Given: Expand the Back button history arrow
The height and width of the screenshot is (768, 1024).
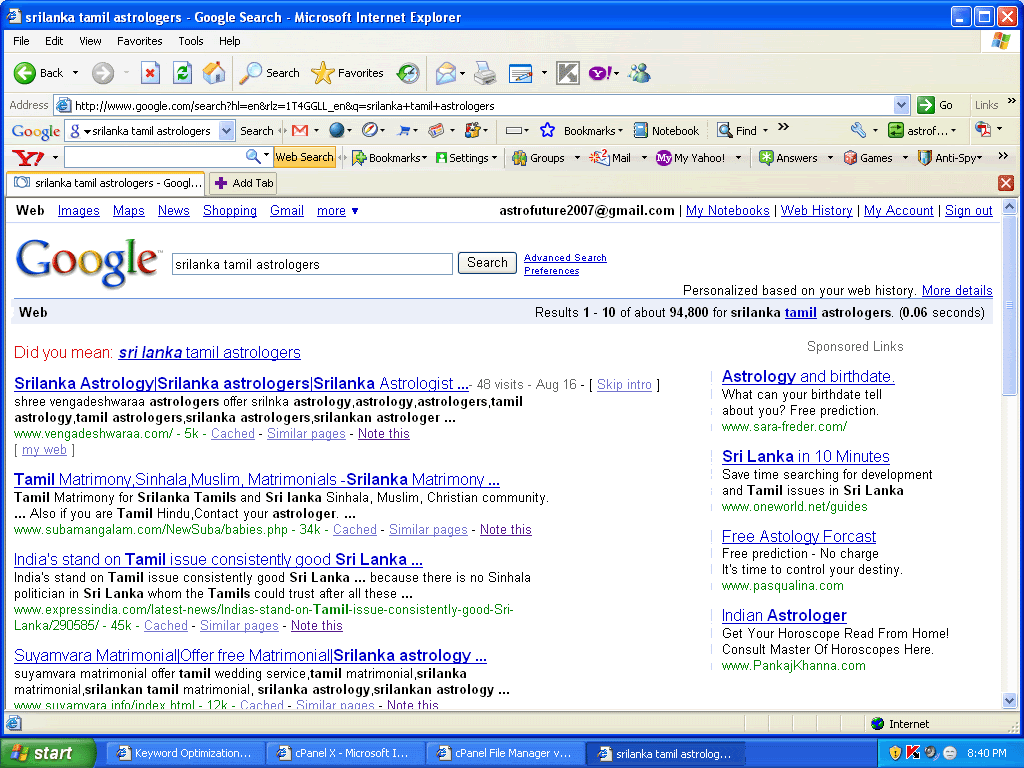Looking at the screenshot, I should pos(75,72).
